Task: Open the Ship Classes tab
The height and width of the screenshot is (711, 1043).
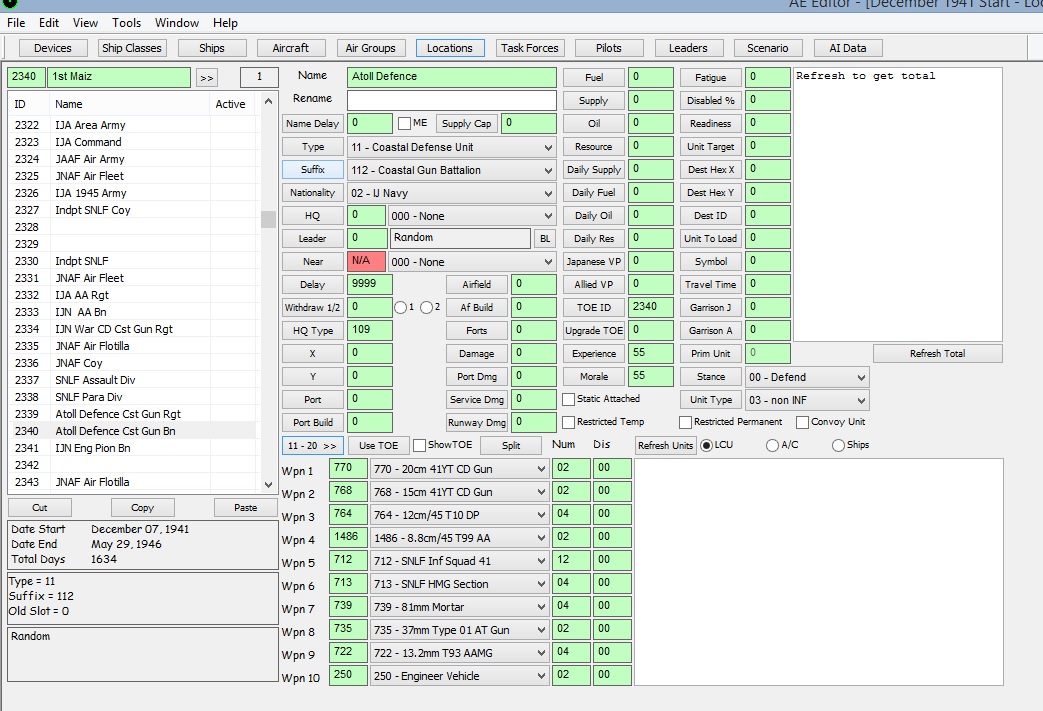Action: click(x=132, y=48)
